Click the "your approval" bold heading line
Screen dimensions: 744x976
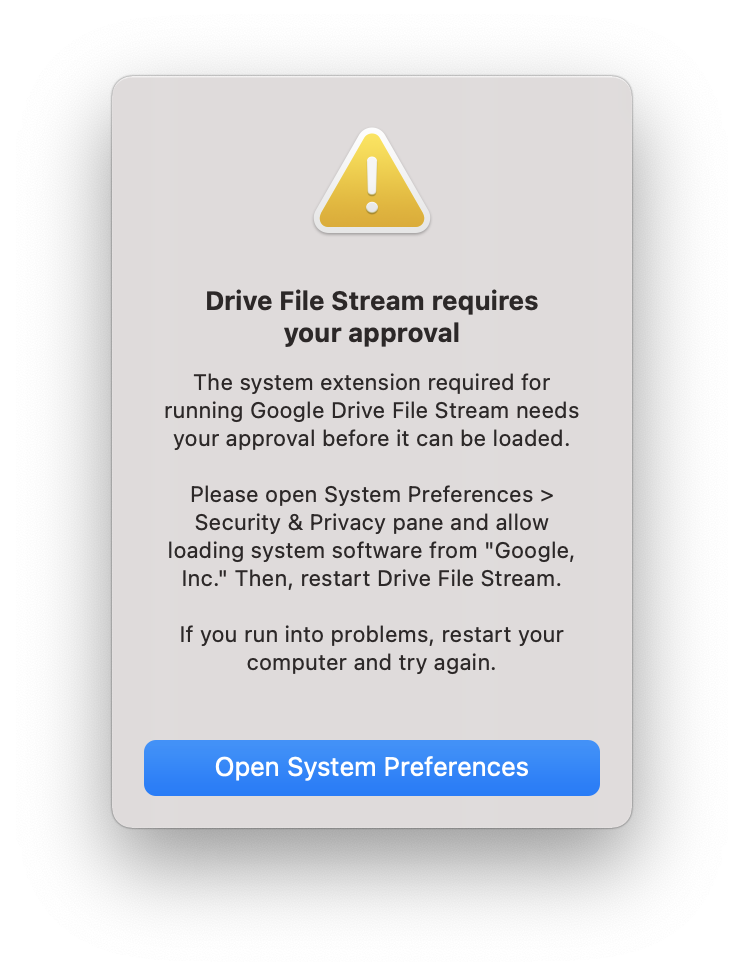372,333
